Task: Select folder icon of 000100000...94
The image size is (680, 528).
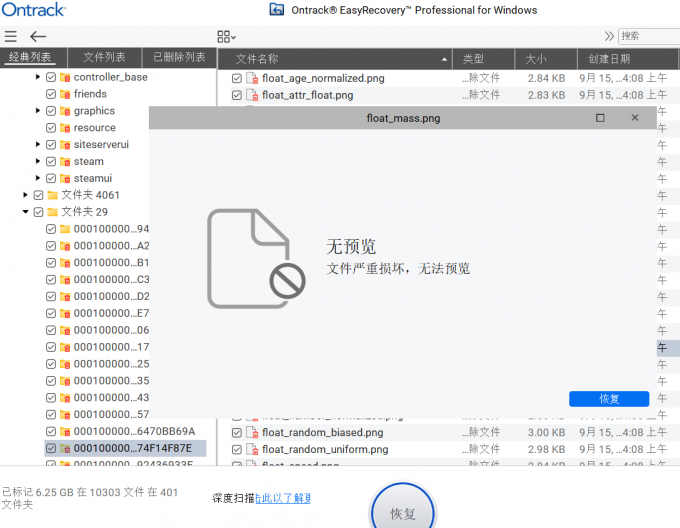Action: coord(65,229)
